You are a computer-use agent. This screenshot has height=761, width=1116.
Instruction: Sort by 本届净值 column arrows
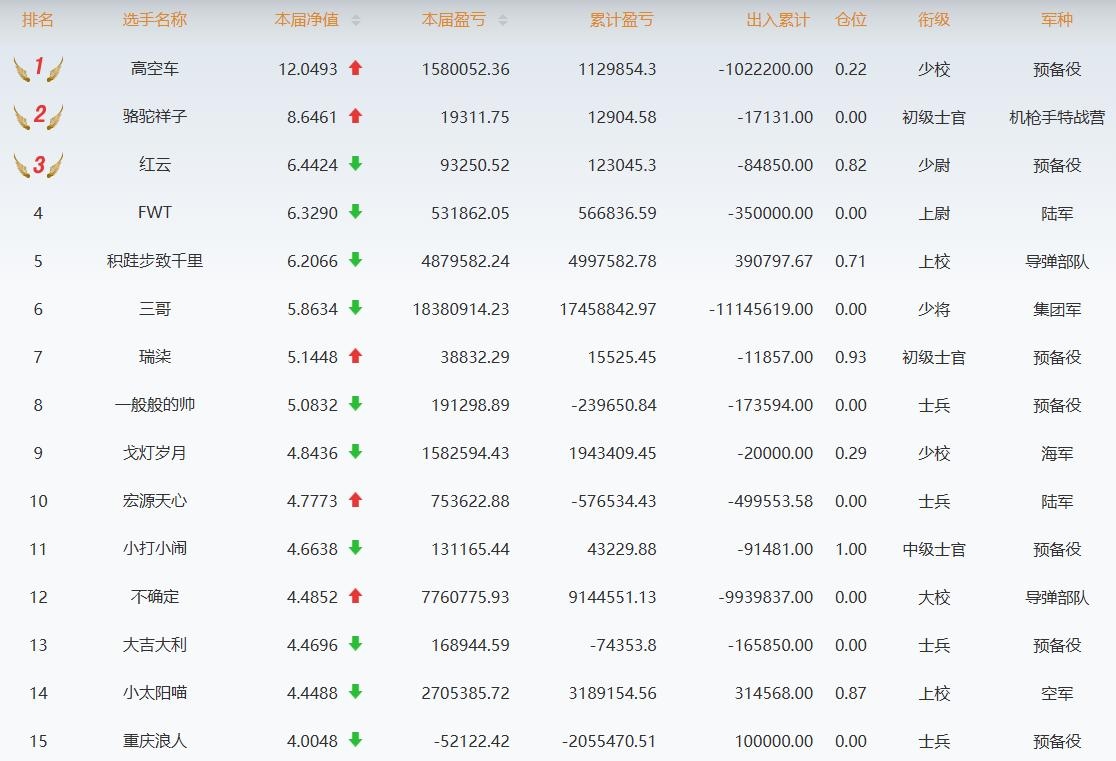356,20
